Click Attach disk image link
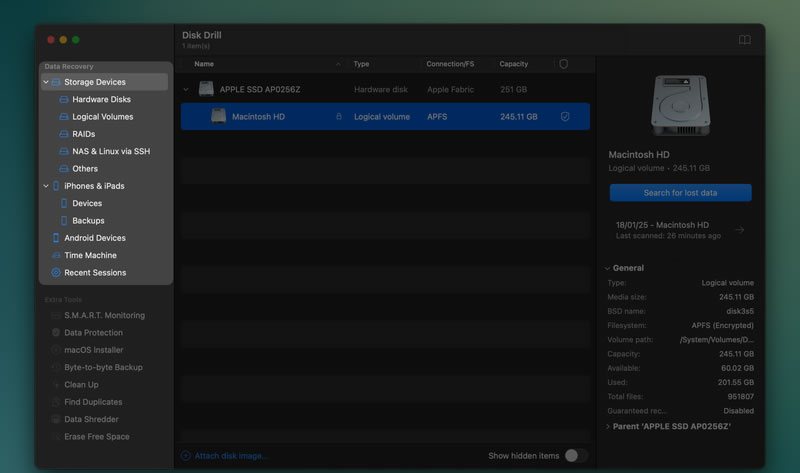Image resolution: width=800 pixels, height=473 pixels. [231, 456]
